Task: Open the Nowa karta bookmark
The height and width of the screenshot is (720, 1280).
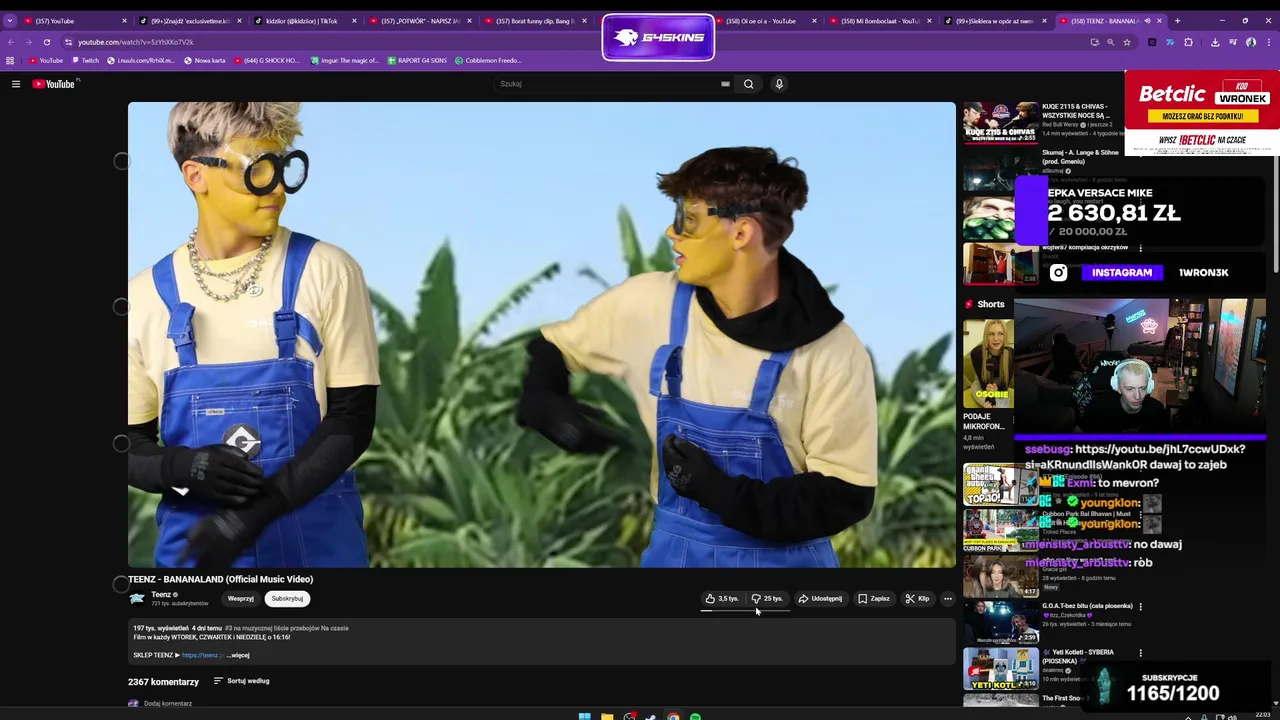Action: point(205,60)
